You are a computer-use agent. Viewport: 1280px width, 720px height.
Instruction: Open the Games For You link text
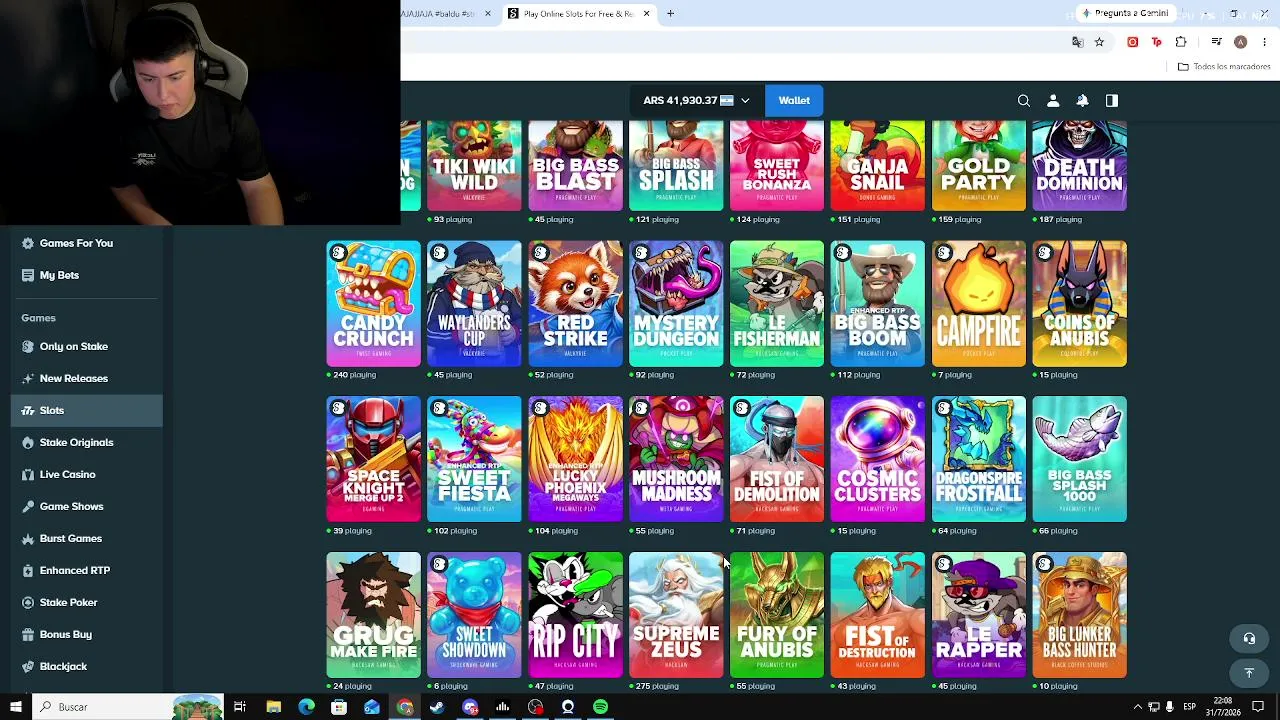(x=76, y=243)
